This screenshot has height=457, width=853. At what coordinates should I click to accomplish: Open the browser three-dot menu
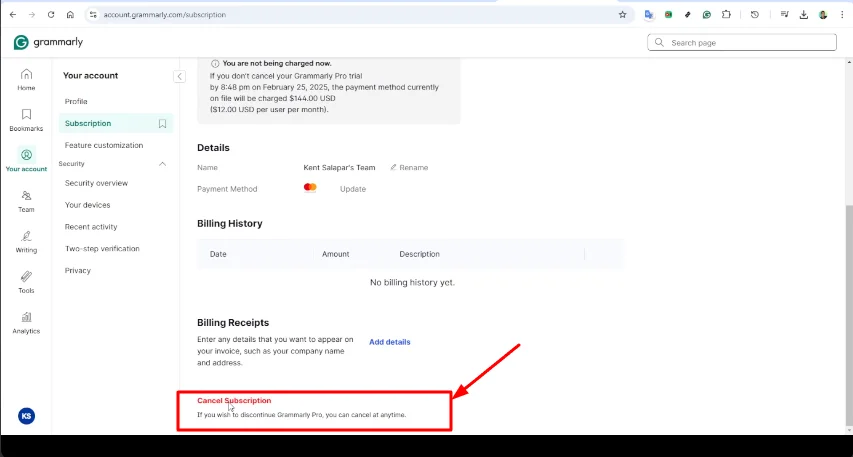[x=842, y=15]
